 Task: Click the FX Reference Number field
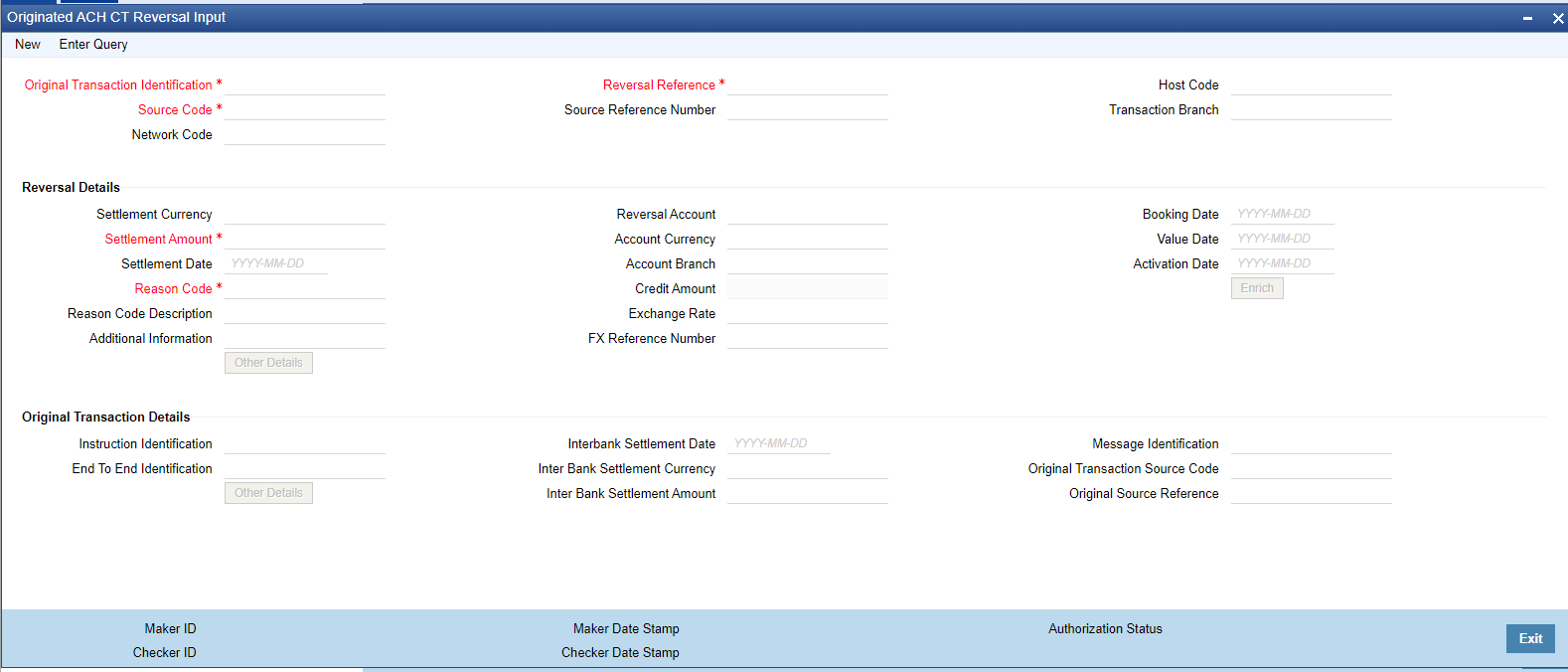point(808,338)
